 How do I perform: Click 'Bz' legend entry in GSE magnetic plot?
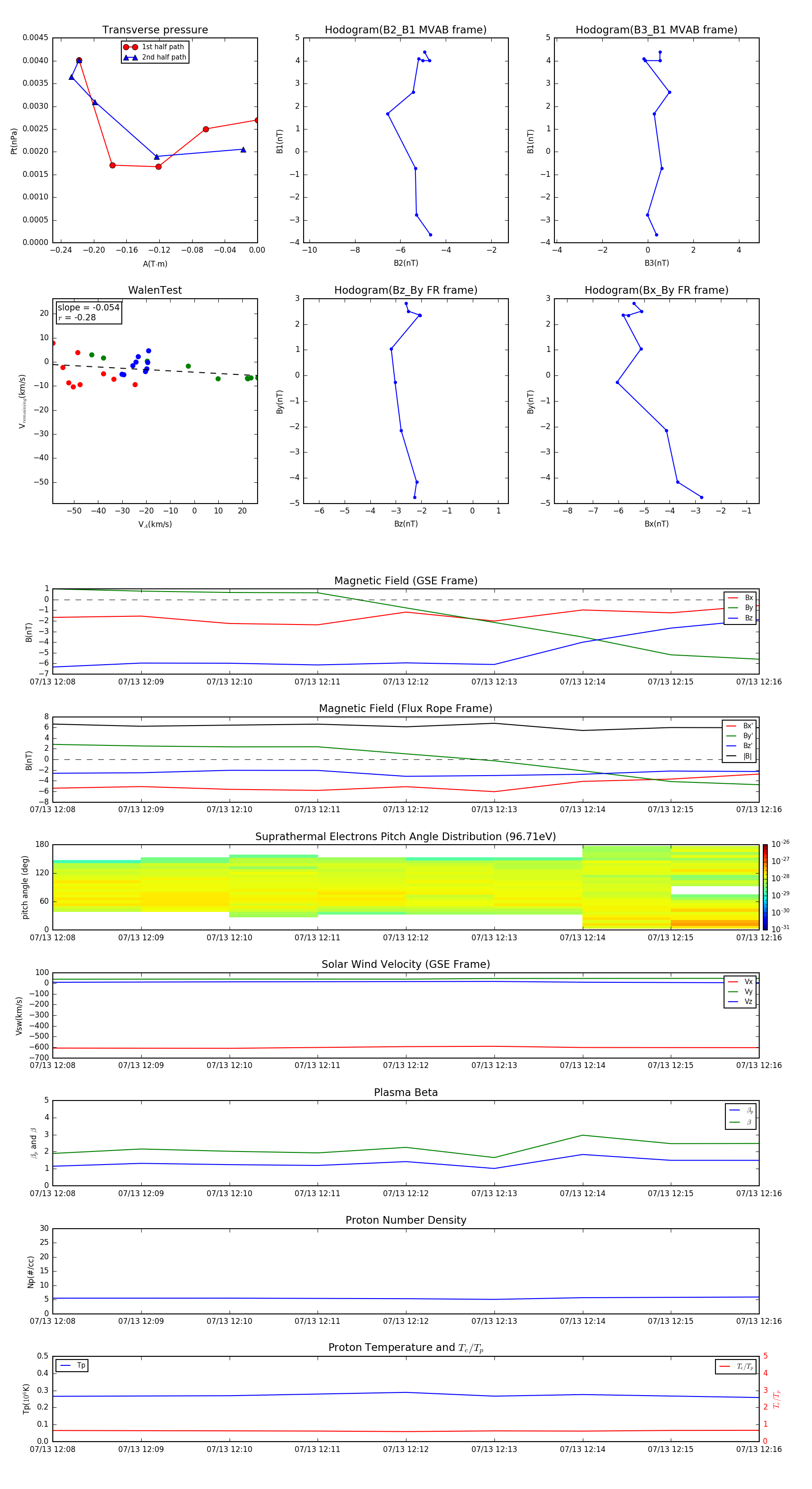[740, 618]
